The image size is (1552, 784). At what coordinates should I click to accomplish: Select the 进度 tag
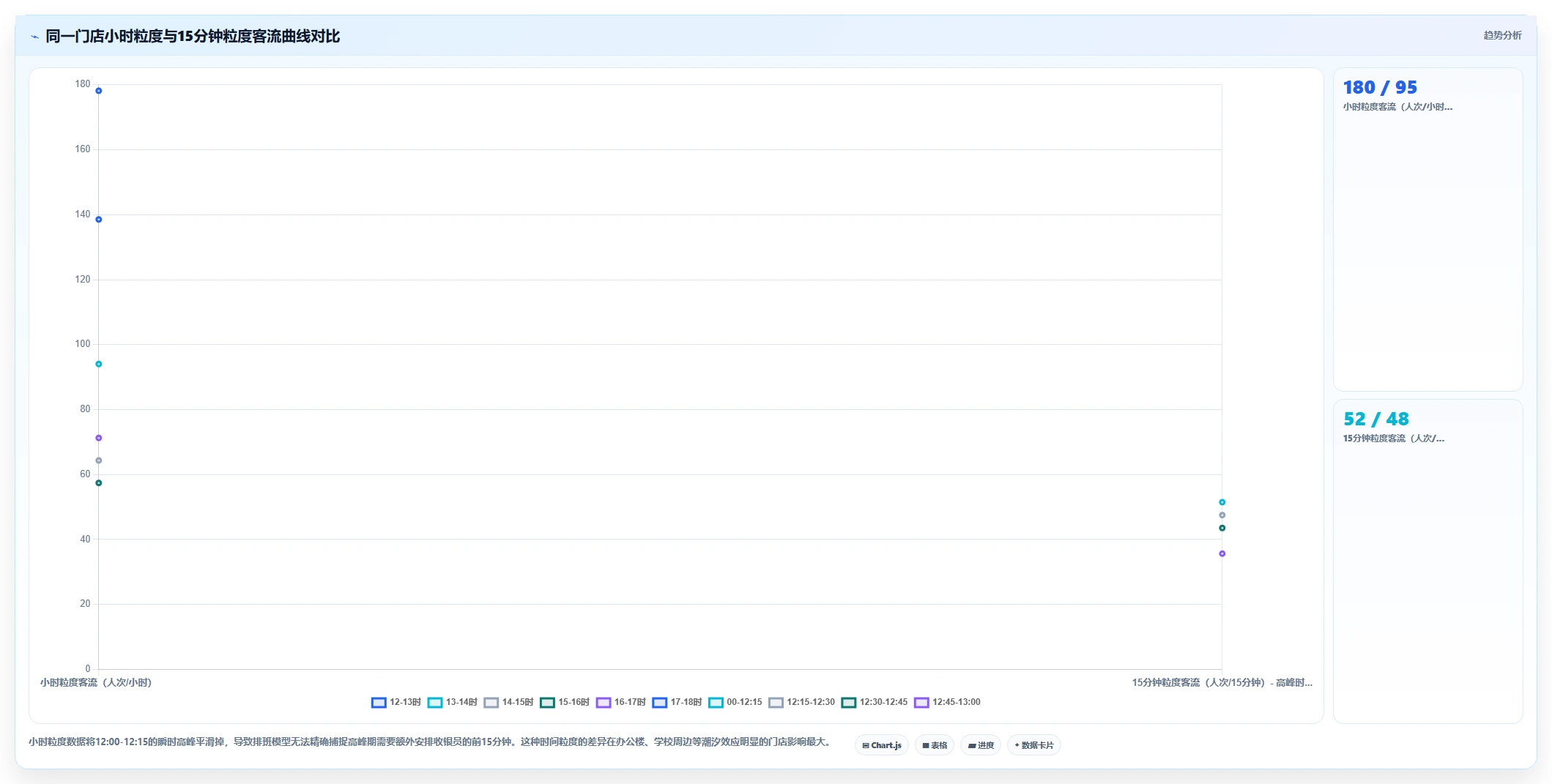pos(981,745)
